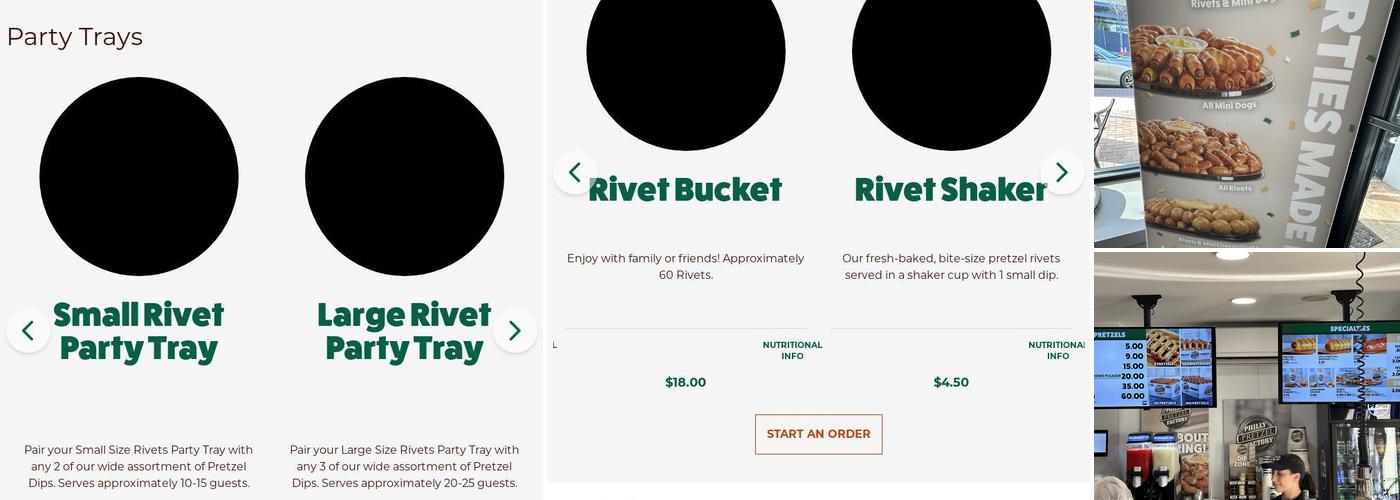View Nutritional Info for Rivet Bucket
Image resolution: width=1400 pixels, height=500 pixels.
click(792, 350)
